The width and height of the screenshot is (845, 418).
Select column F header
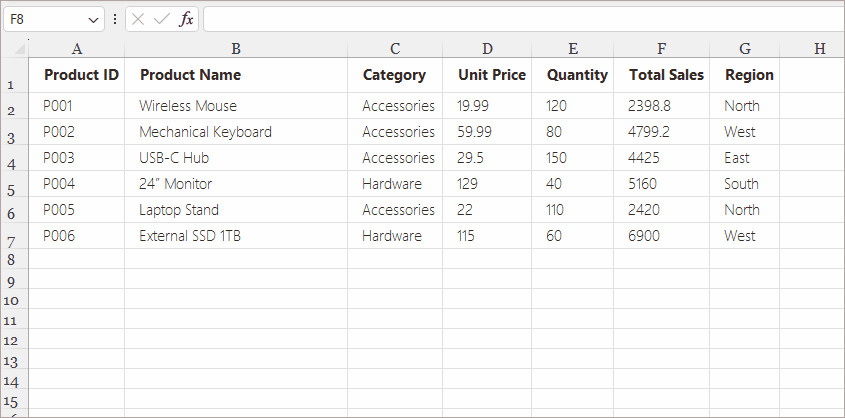(662, 49)
